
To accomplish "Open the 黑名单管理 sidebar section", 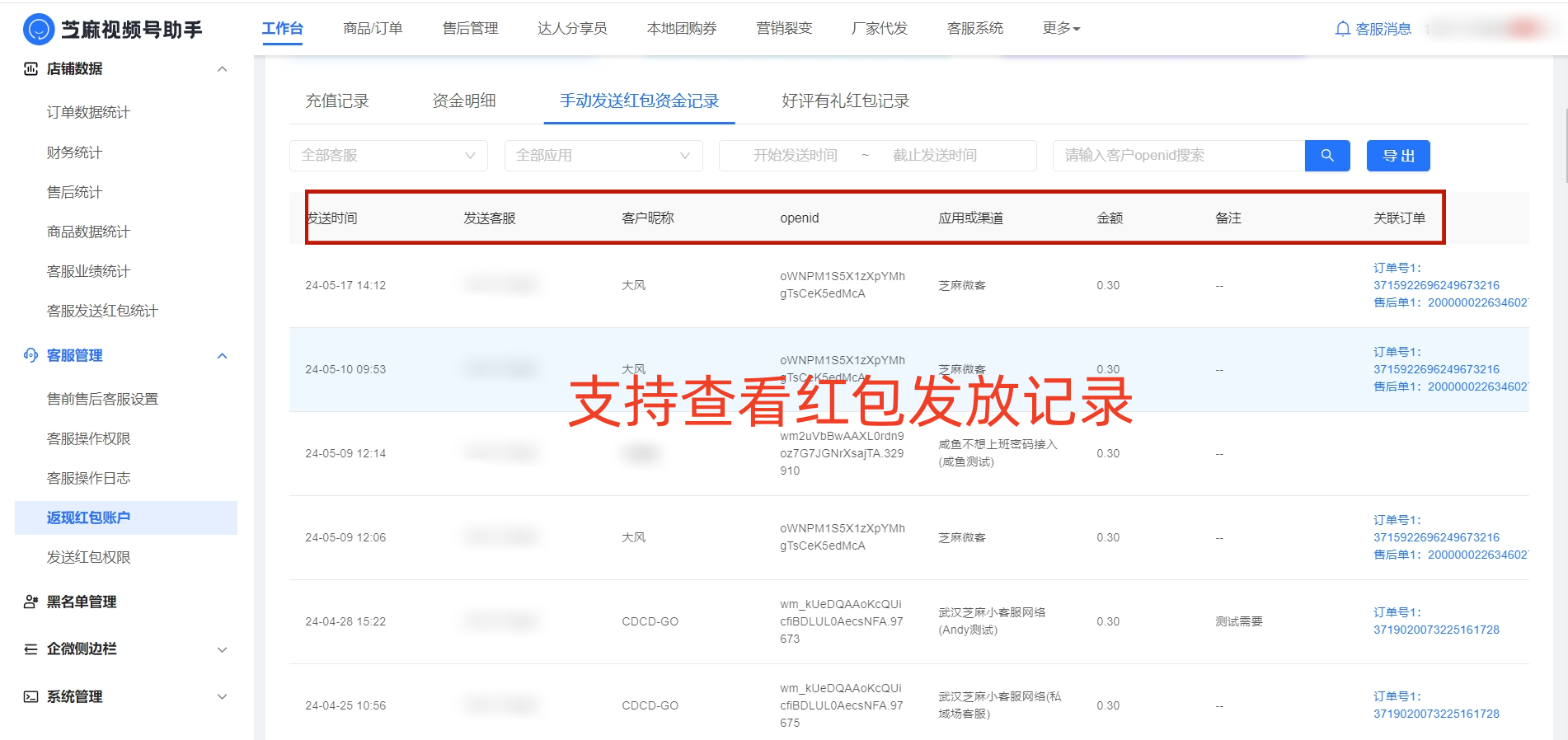I will [x=82, y=602].
